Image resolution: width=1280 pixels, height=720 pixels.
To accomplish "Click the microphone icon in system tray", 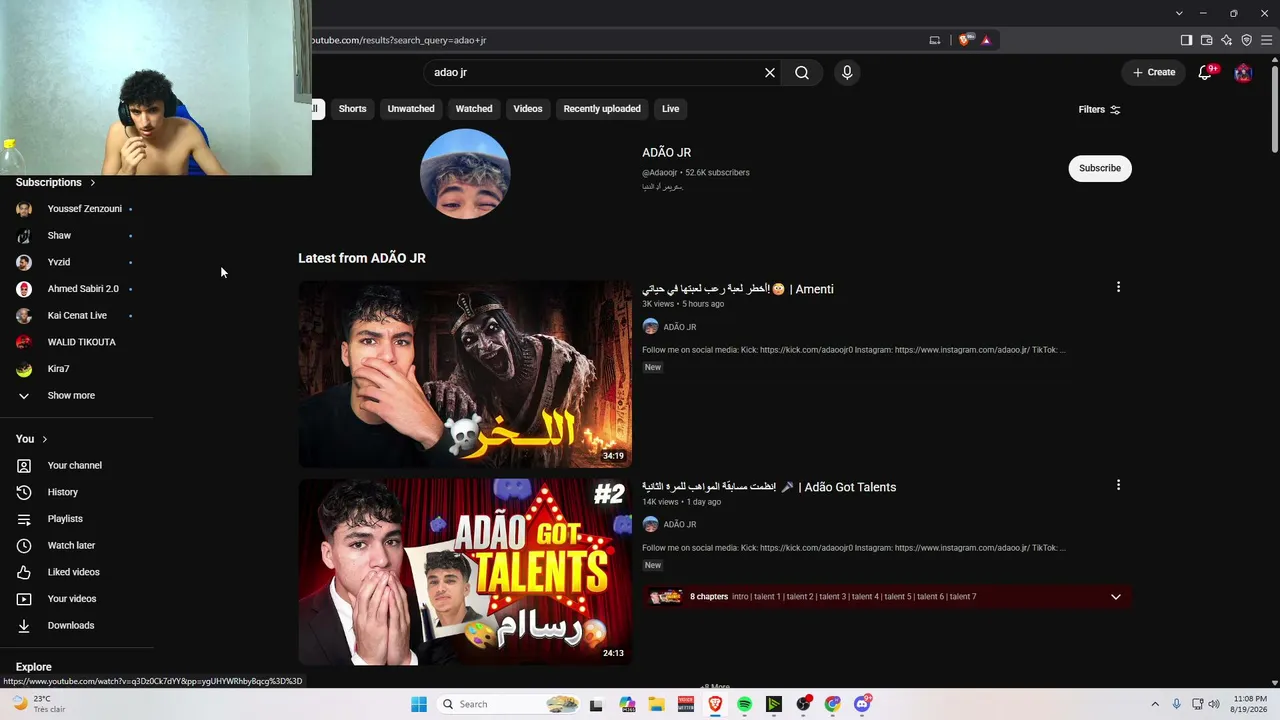I will click(1177, 704).
